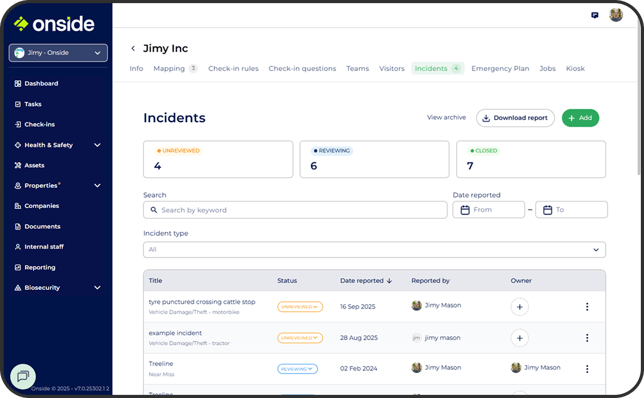
Task: Click the green Add button
Action: click(x=580, y=118)
